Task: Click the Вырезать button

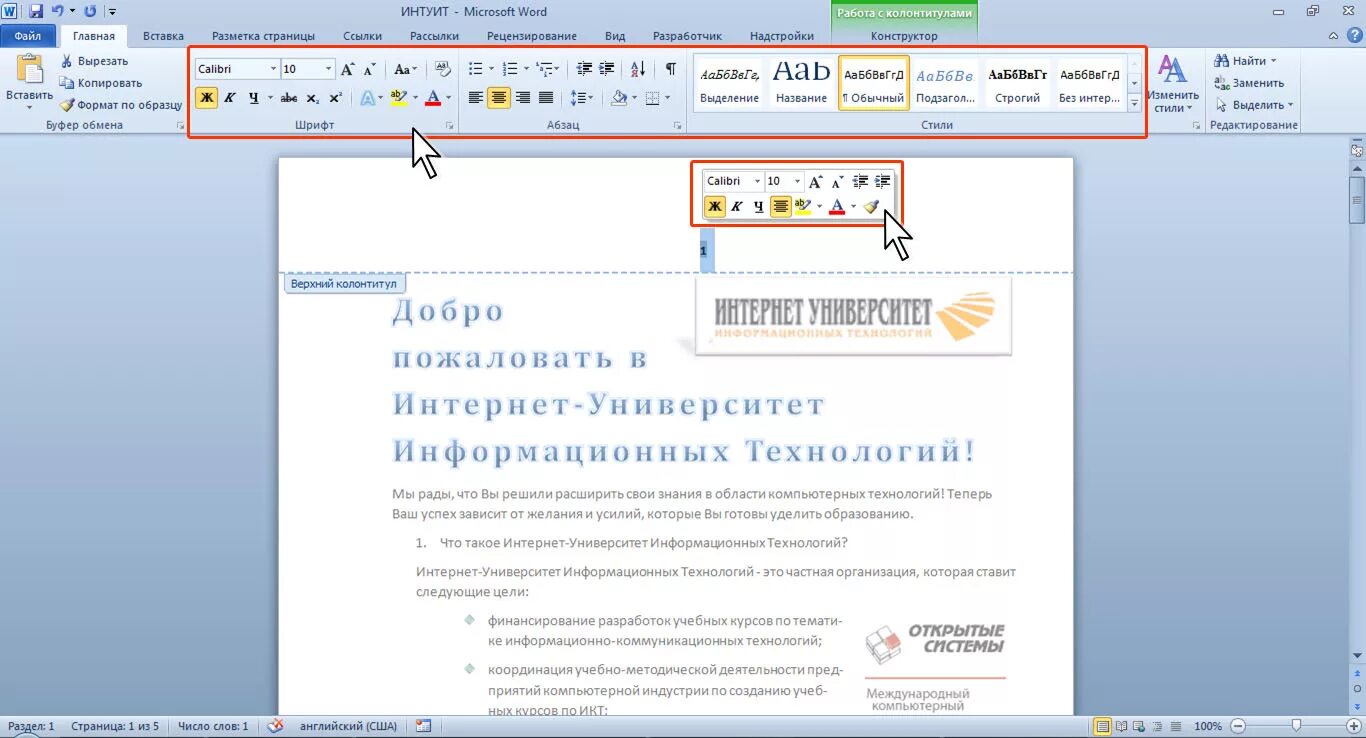Action: tap(93, 61)
